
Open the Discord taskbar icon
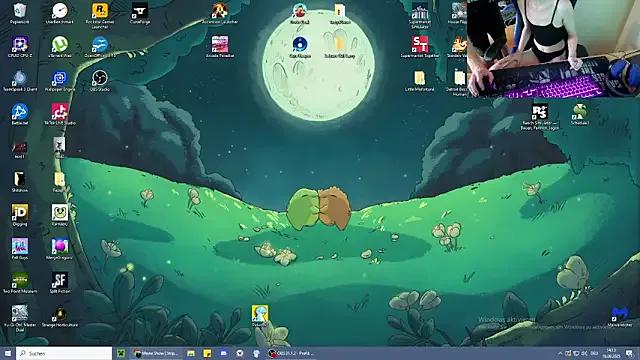pyautogui.click(x=224, y=353)
